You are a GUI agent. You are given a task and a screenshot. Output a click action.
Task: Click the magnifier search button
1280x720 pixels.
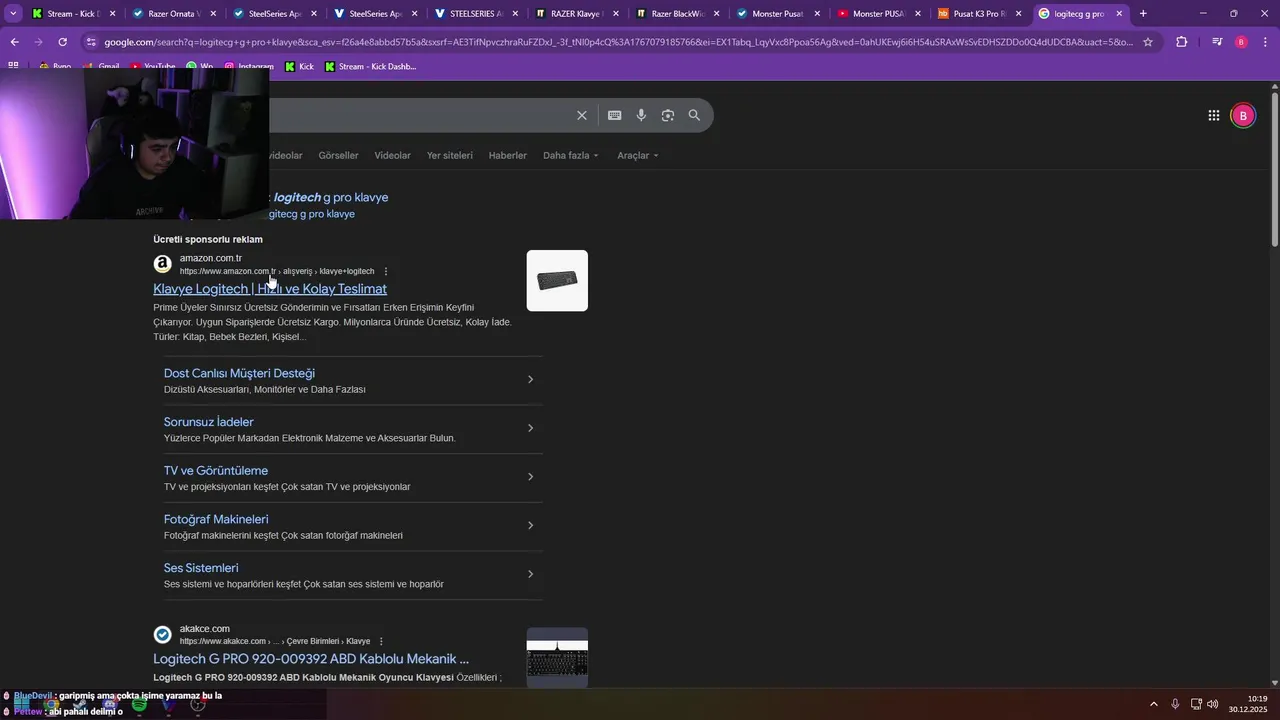[x=694, y=115]
